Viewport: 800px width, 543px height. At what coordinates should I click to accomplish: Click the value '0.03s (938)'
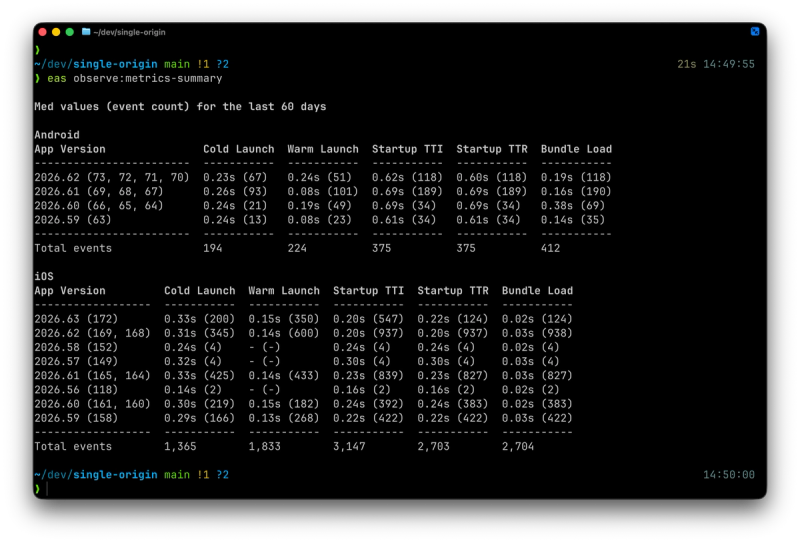(537, 333)
